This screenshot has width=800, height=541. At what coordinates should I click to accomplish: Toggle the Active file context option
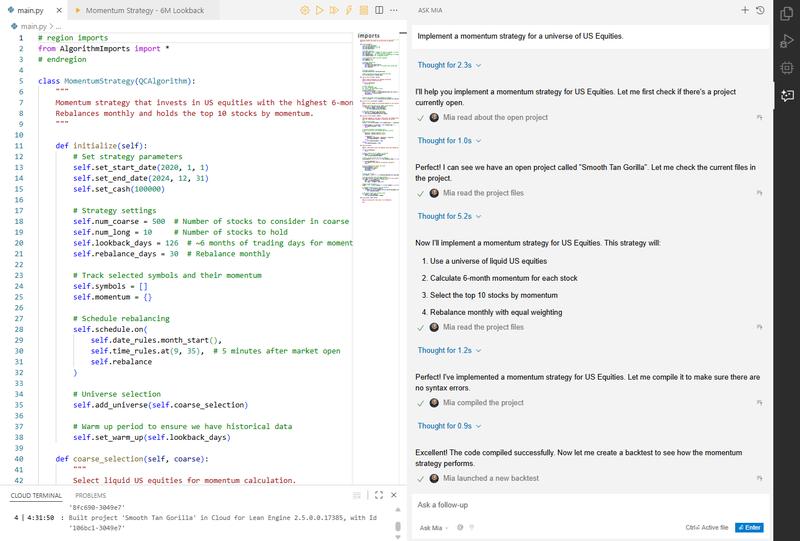(705, 527)
